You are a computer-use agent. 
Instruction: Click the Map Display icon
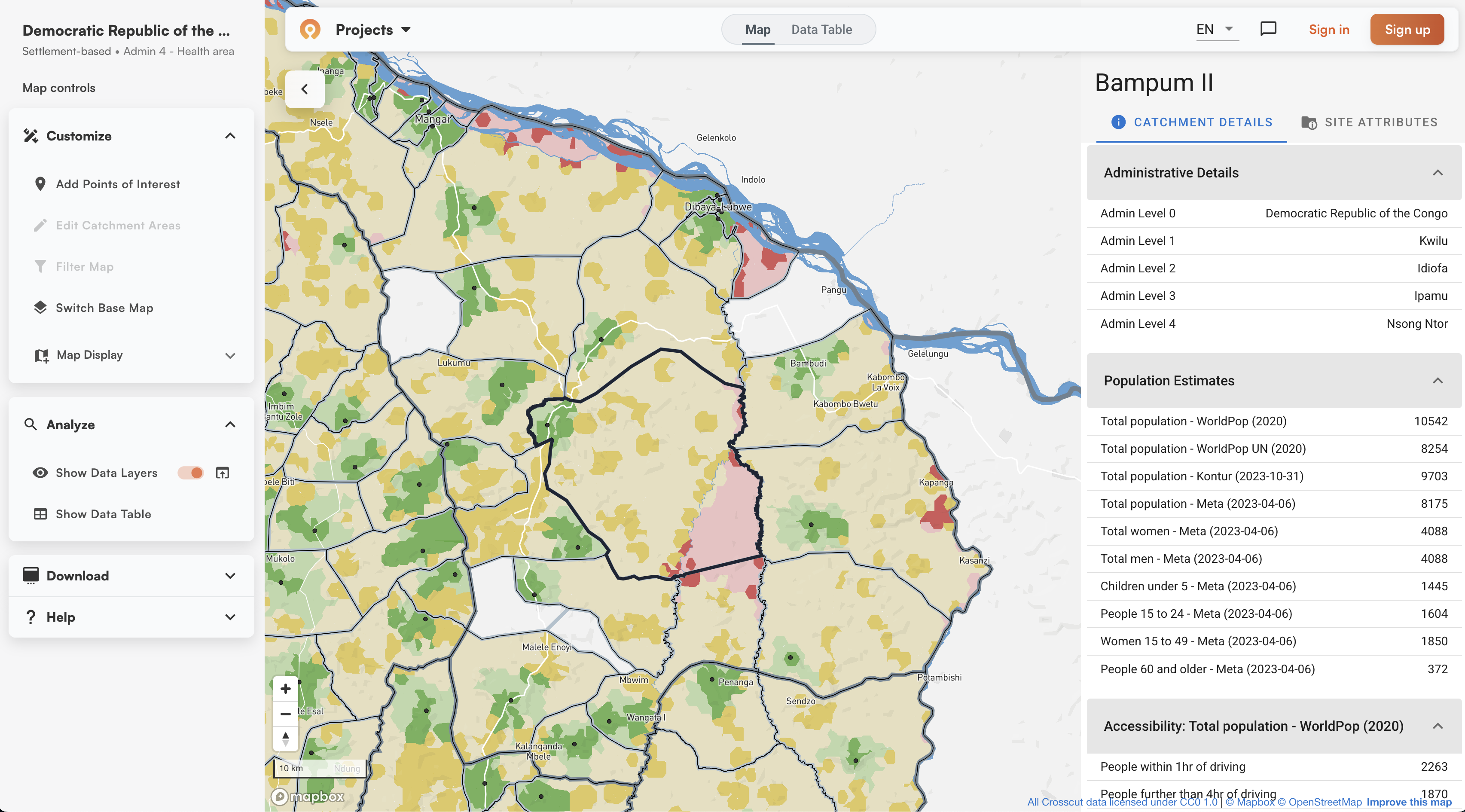(40, 355)
